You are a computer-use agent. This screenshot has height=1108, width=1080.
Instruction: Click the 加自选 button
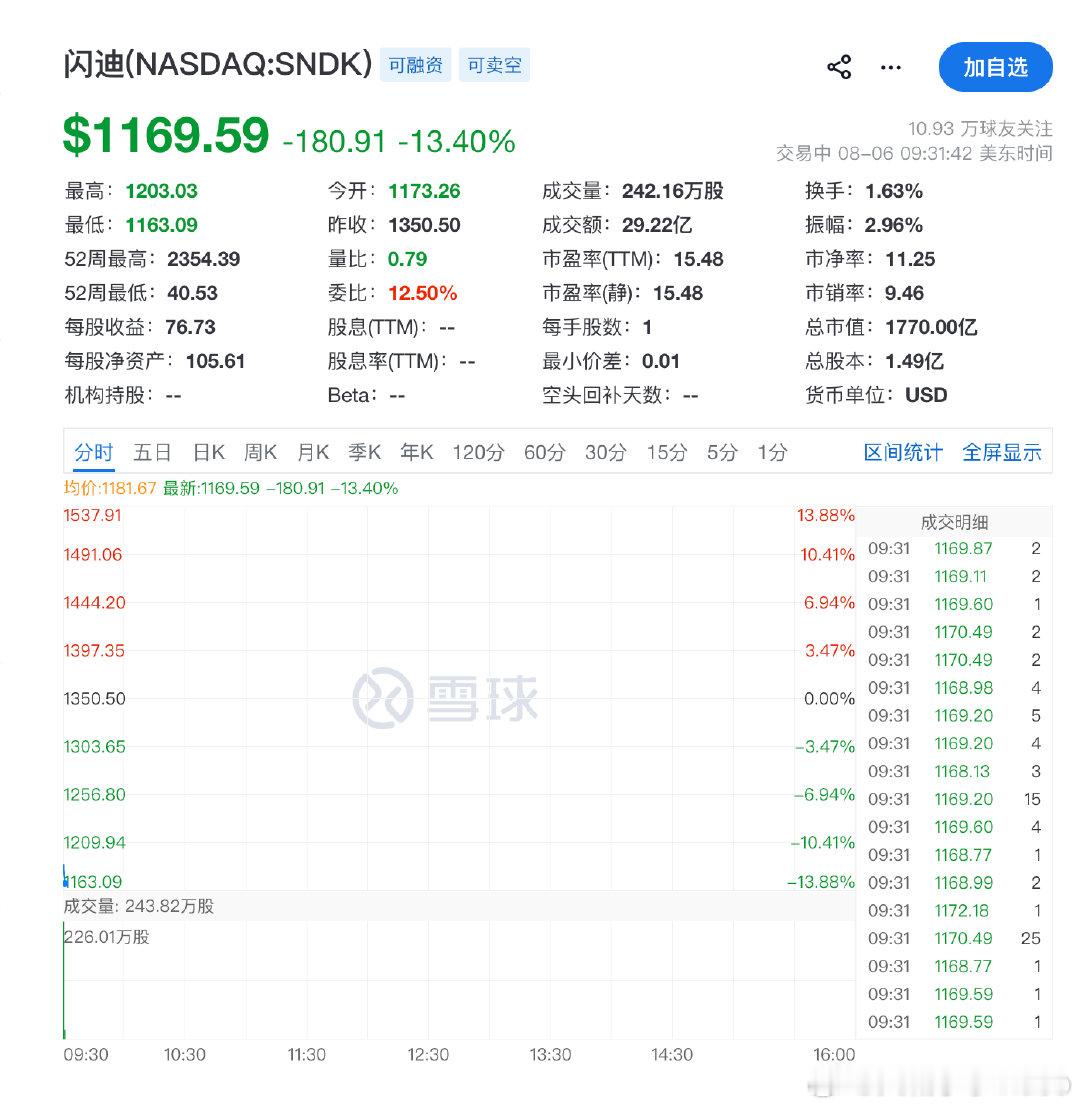pyautogui.click(x=995, y=67)
